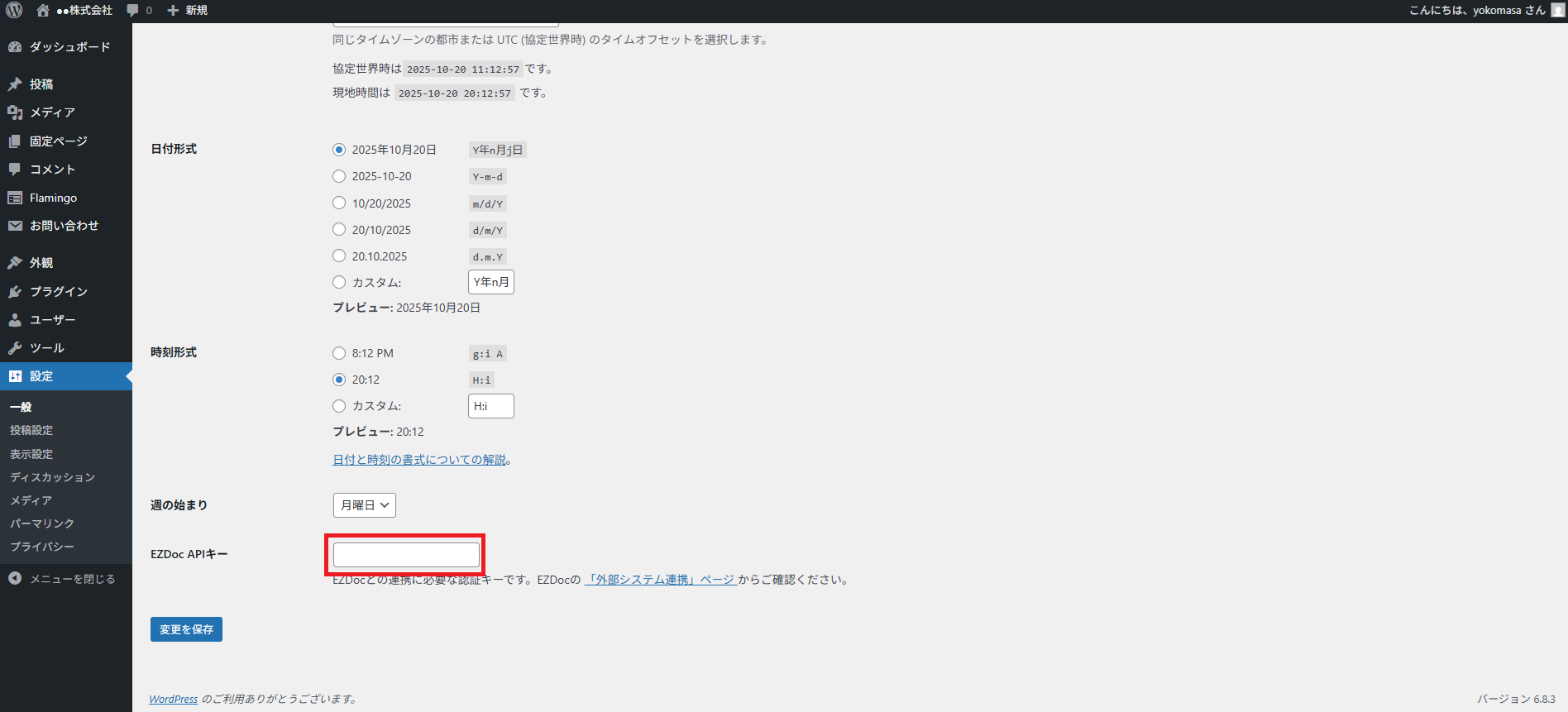Click こんにちは、yokomasa さん account link

[1477, 10]
